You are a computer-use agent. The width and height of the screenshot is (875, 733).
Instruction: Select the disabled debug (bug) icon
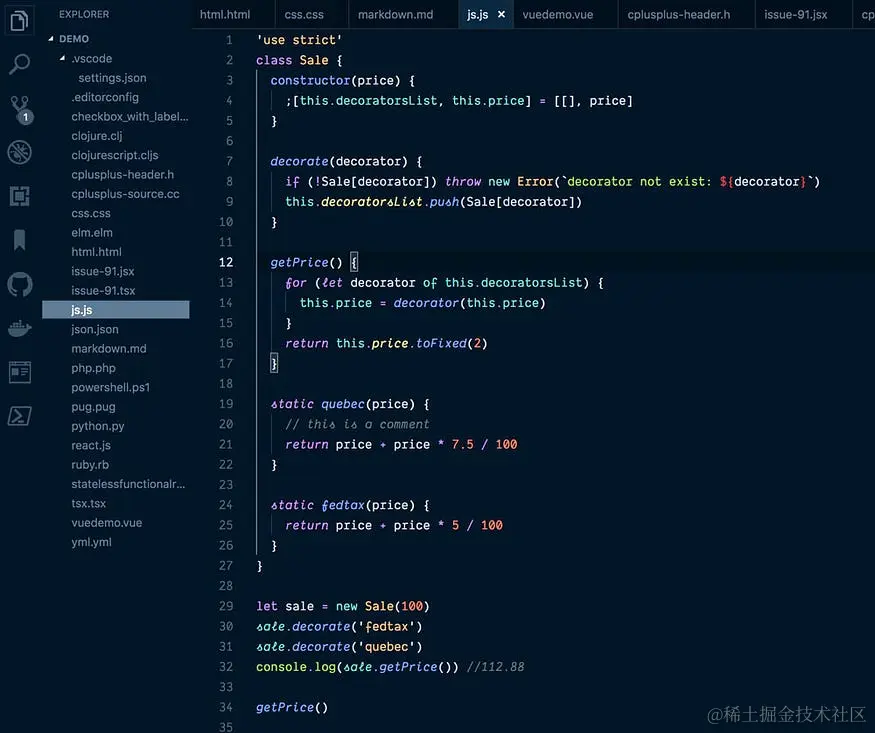pyautogui.click(x=20, y=153)
